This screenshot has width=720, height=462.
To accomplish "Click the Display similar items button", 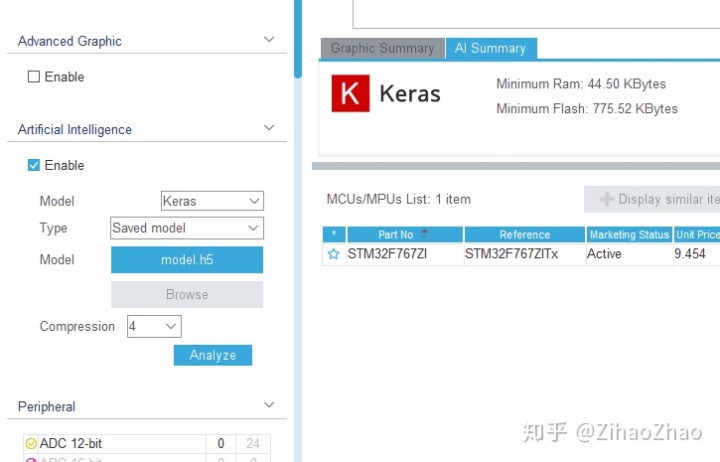I will point(652,199).
